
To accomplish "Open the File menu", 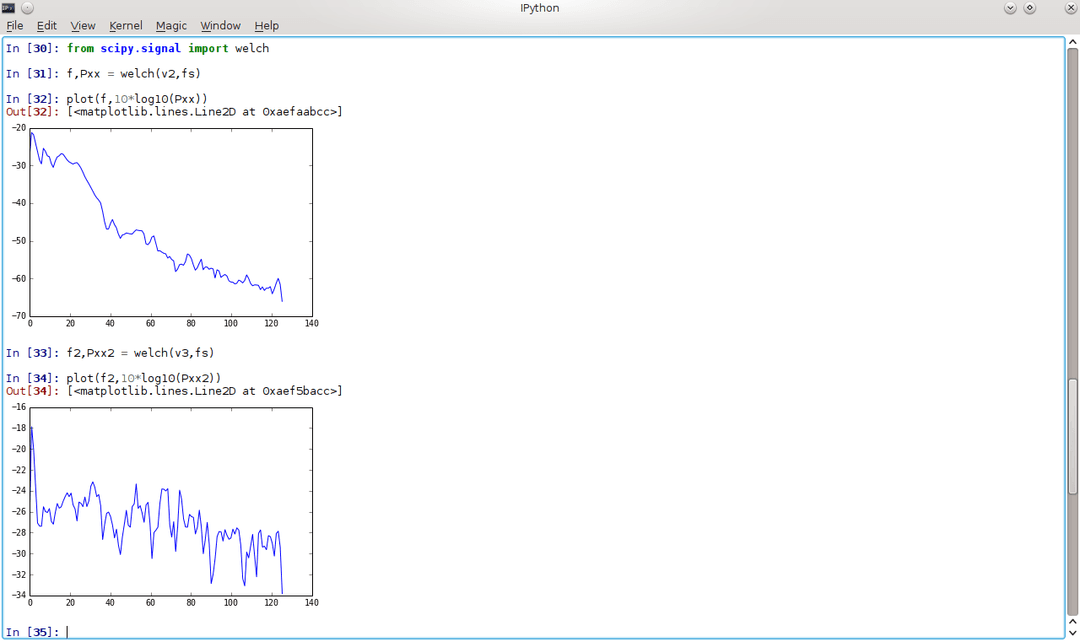I will (14, 25).
